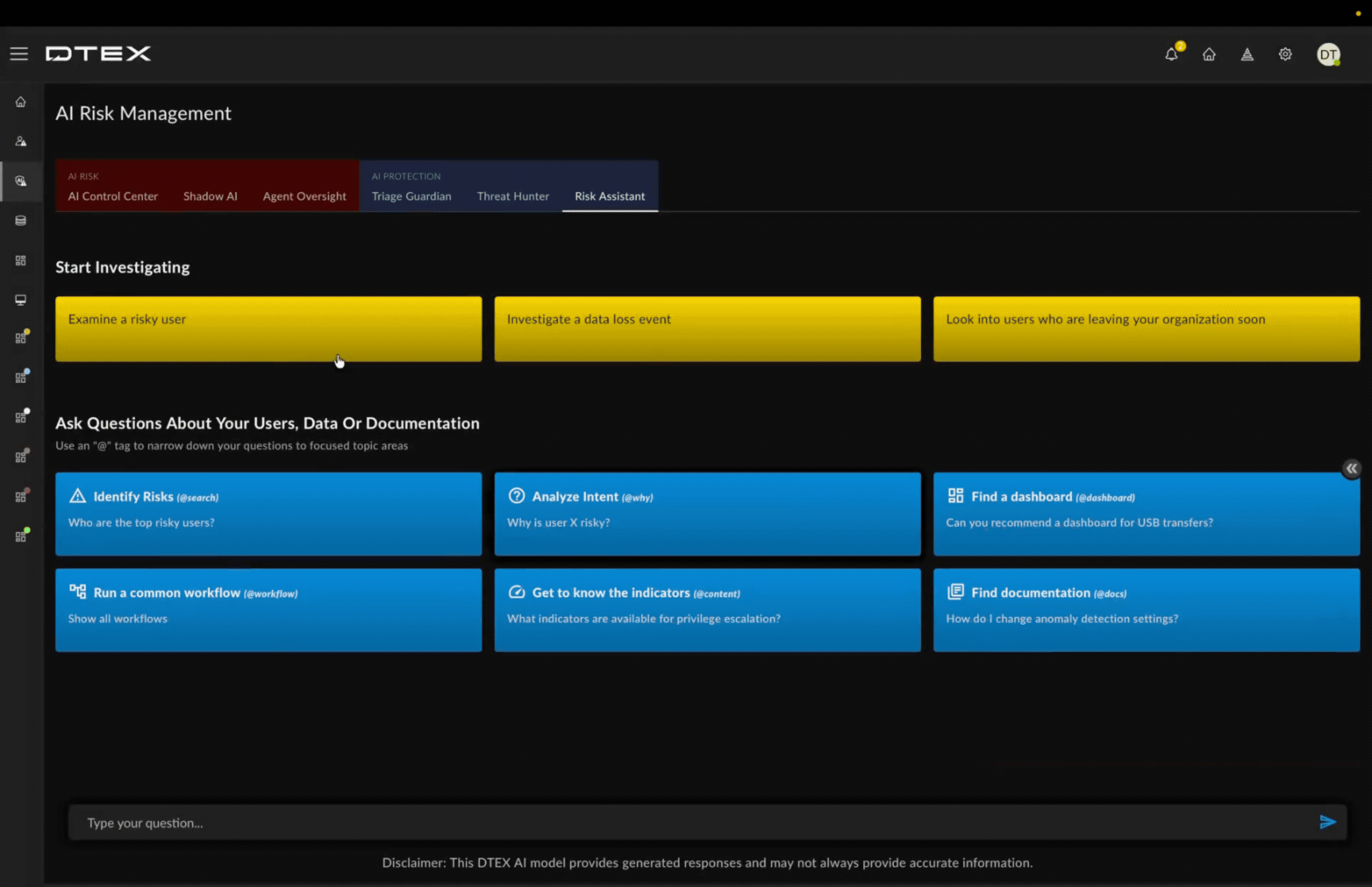Image resolution: width=1372 pixels, height=887 pixels.
Task: Switch to Threat Hunter tab
Action: click(513, 196)
